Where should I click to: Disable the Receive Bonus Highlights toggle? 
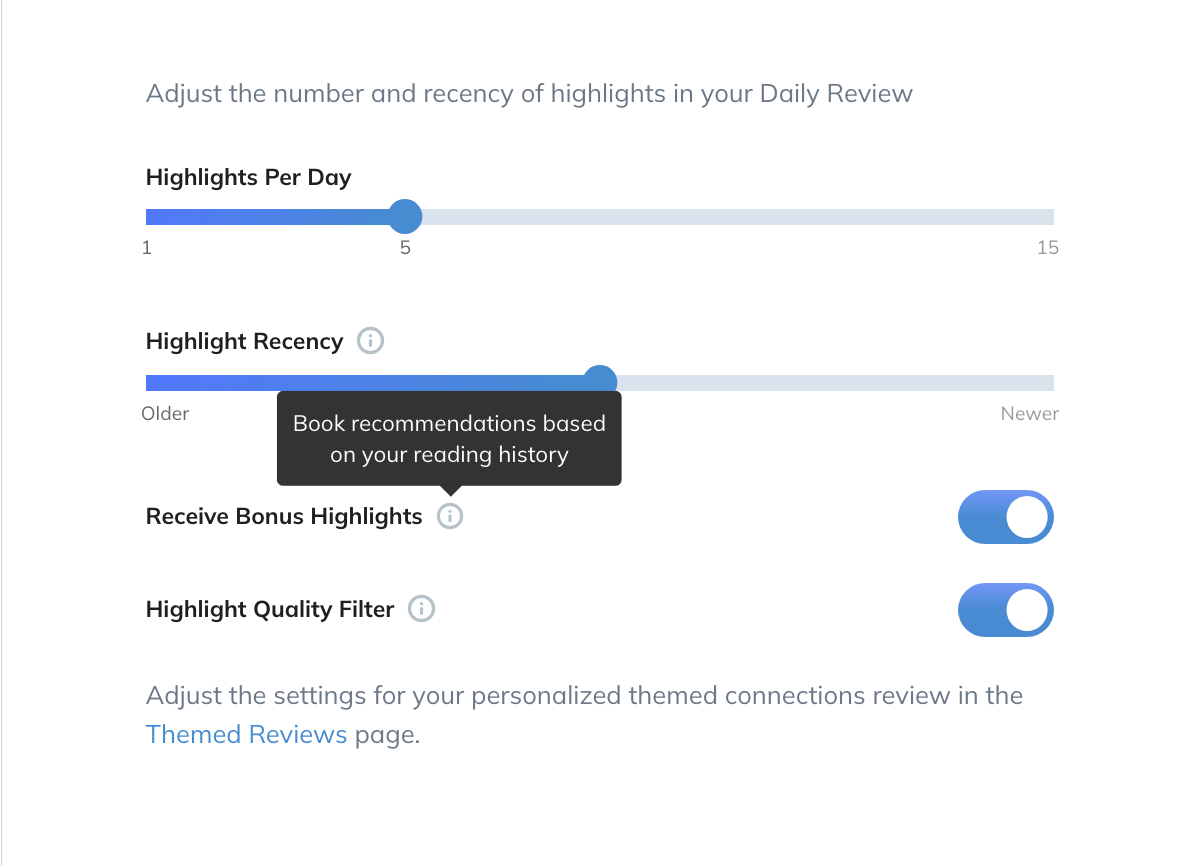1005,517
